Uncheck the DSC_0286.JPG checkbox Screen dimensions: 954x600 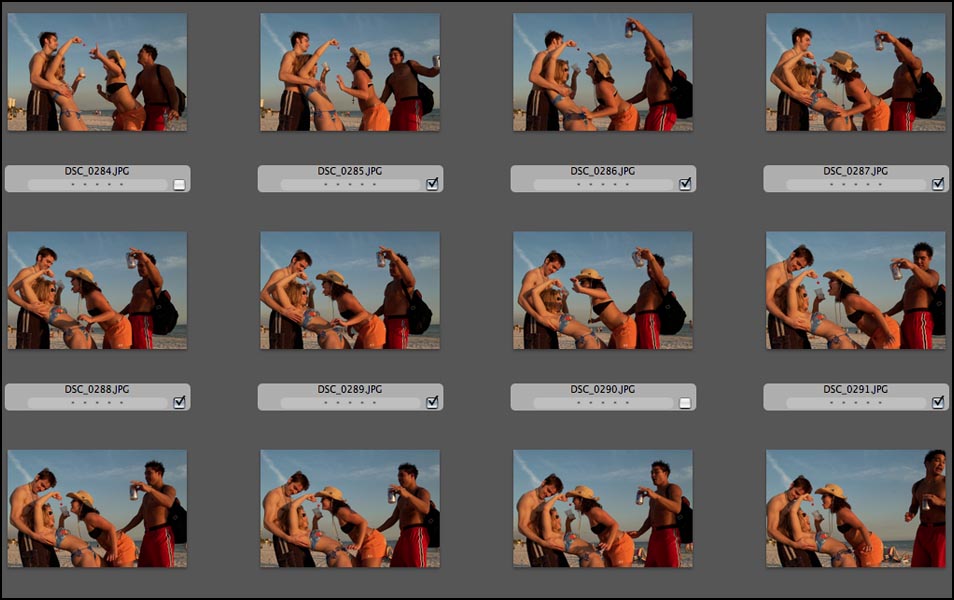685,184
